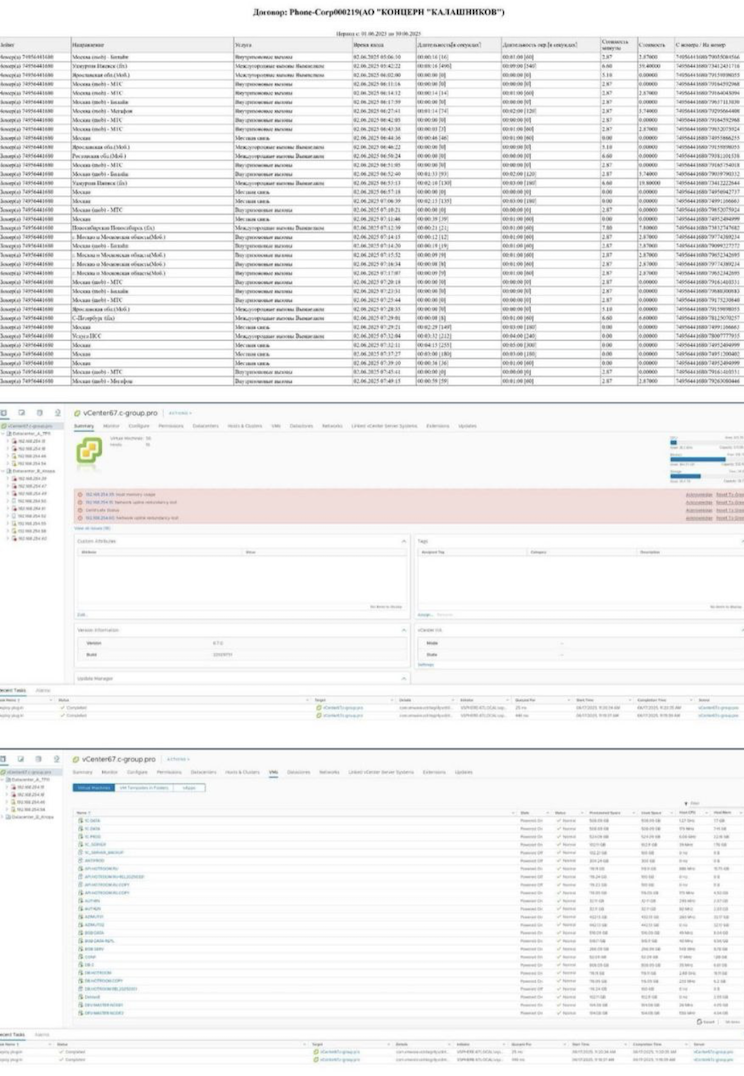This screenshot has height=1076, width=744.
Task: Click Acknowledge on the first host memory alarm
Action: coord(698,493)
